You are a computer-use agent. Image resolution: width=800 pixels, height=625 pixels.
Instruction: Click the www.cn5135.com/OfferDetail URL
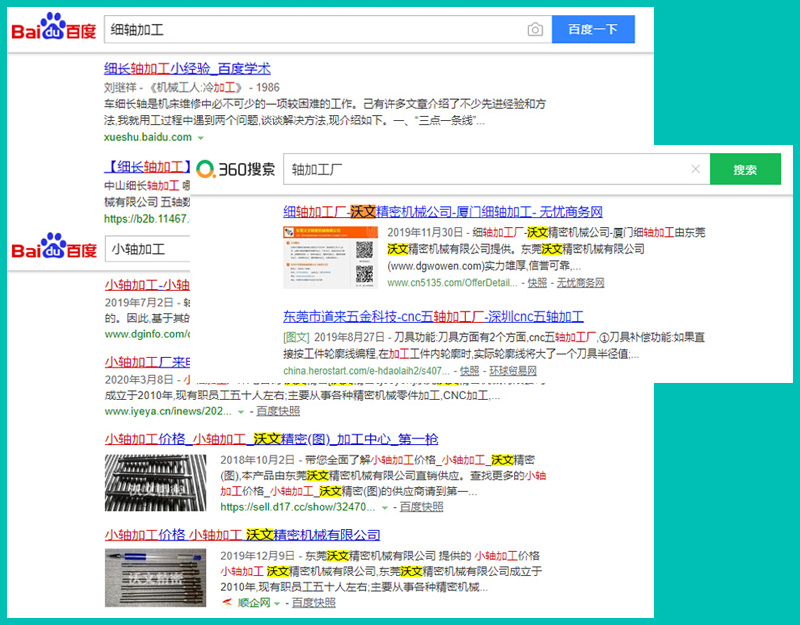click(452, 283)
